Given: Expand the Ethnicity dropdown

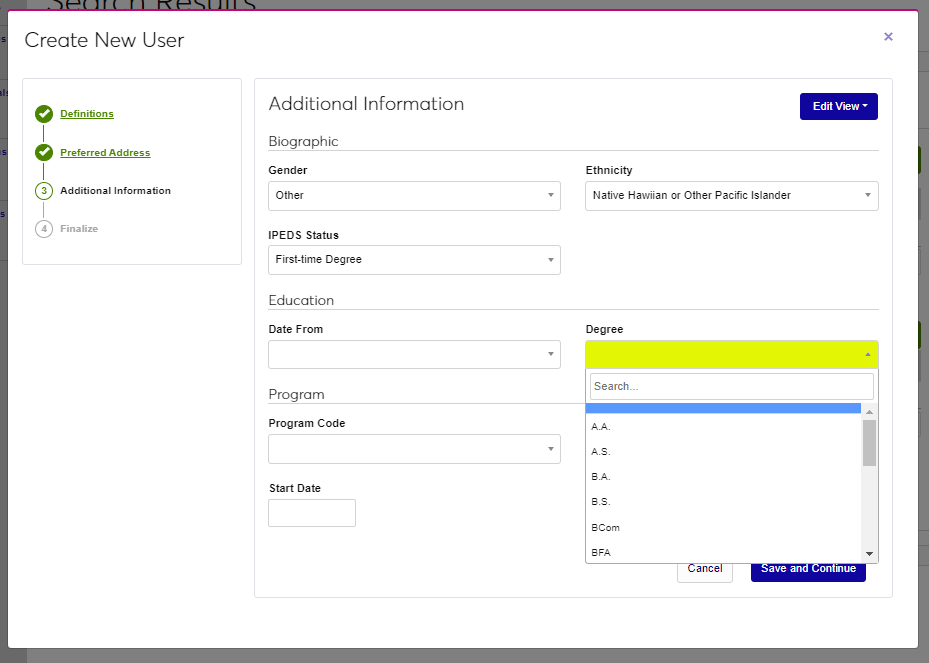Looking at the screenshot, I should pos(731,196).
